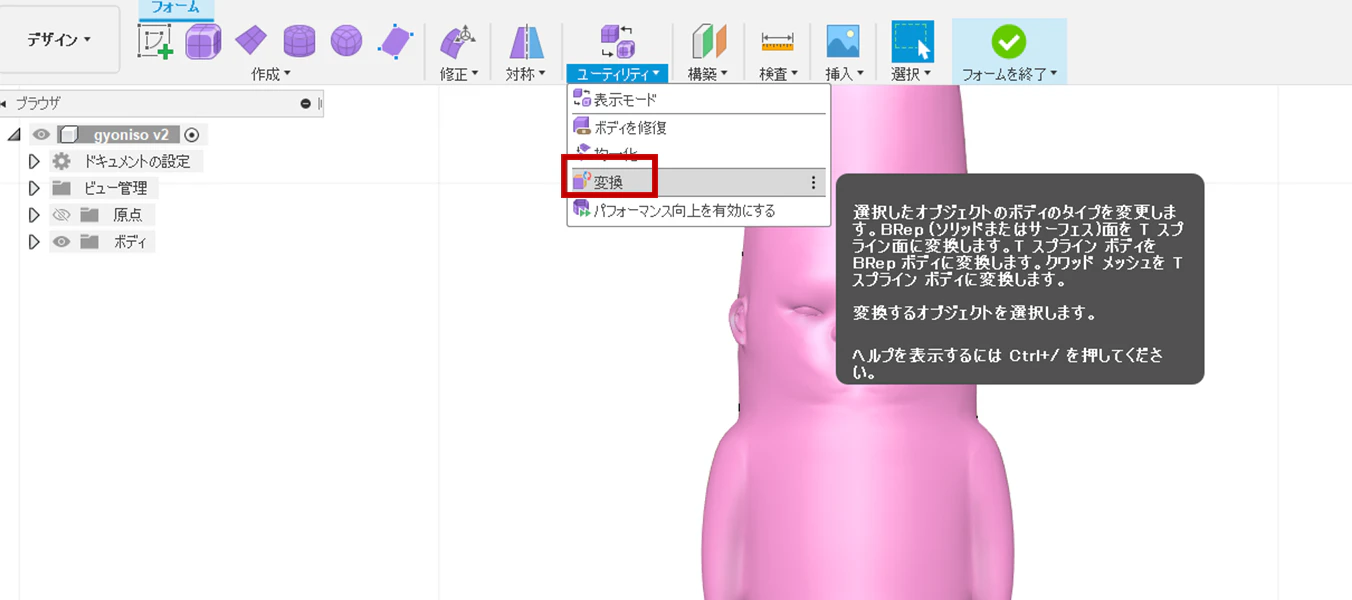Click the browser panel resize handle
Screen dimensions: 1352x600
[320, 103]
